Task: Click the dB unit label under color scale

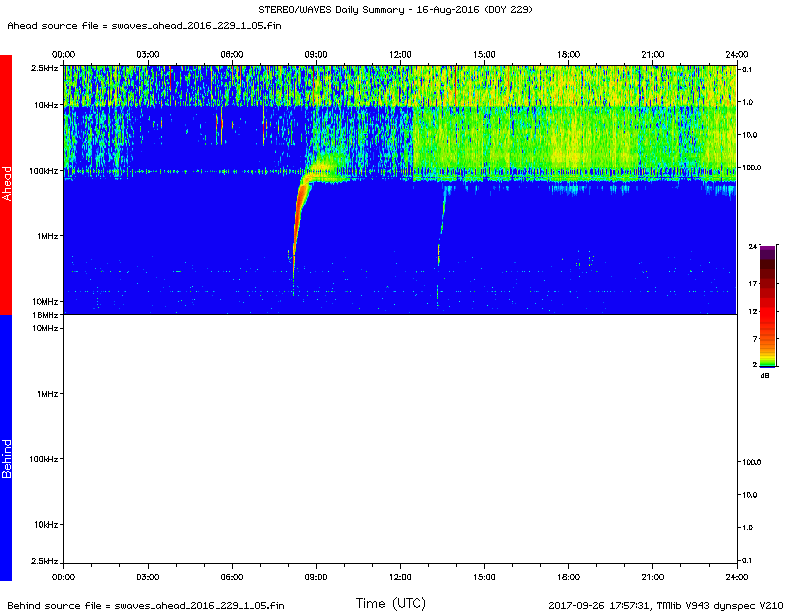Action: pos(766,375)
